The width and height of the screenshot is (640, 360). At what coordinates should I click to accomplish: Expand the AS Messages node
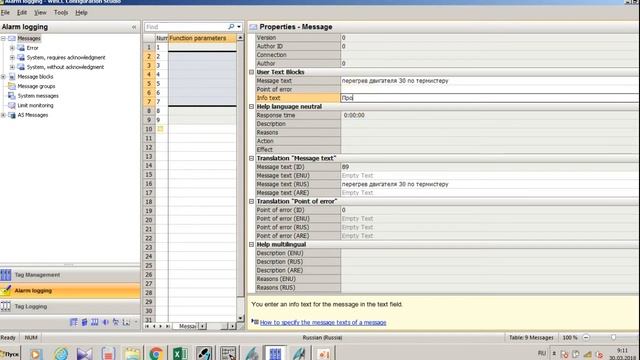[3, 115]
